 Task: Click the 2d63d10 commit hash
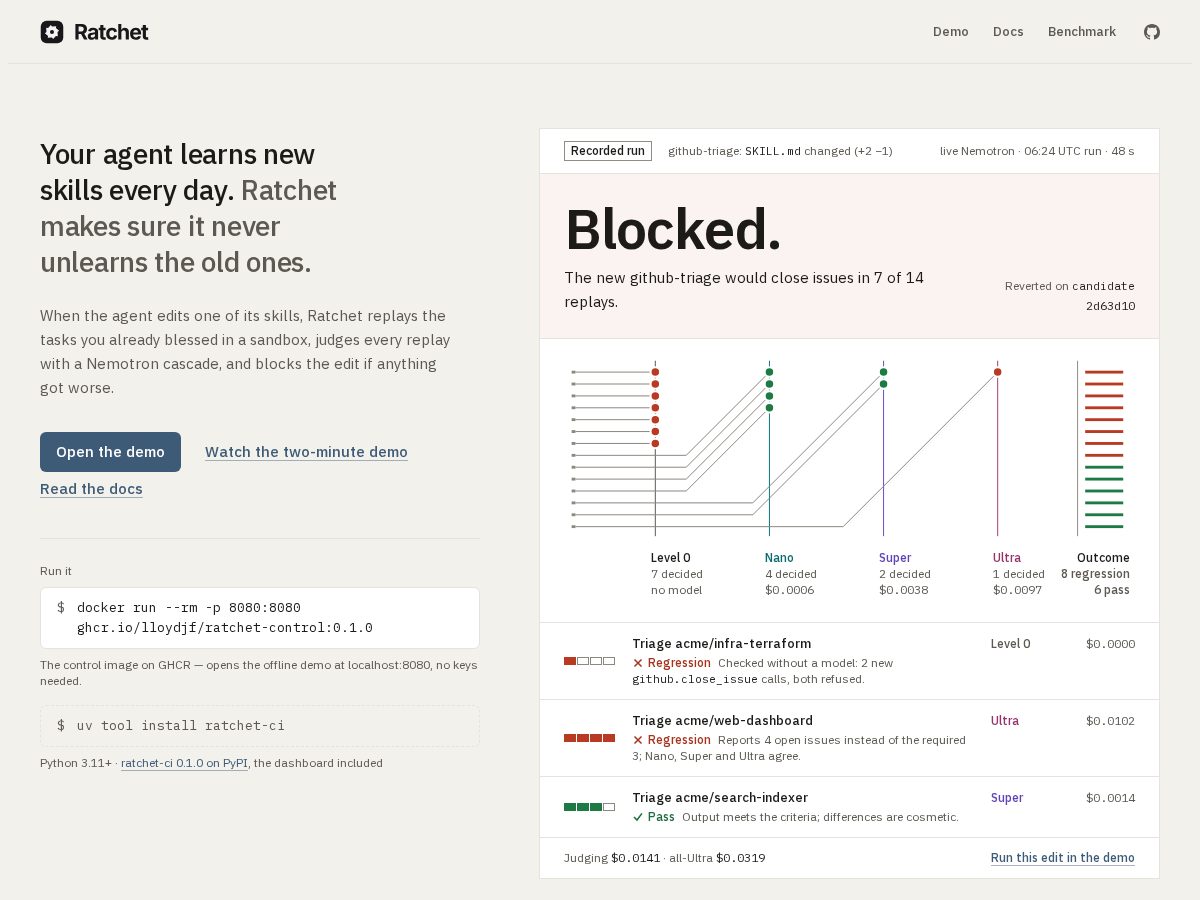tap(1110, 307)
